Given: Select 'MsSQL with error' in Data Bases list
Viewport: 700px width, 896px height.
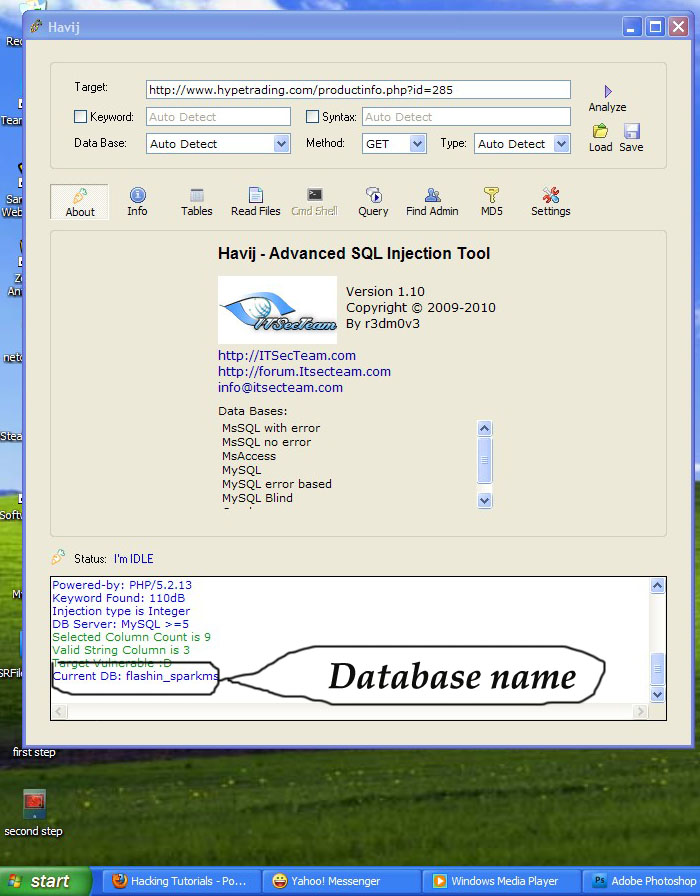Looking at the screenshot, I should tap(271, 428).
